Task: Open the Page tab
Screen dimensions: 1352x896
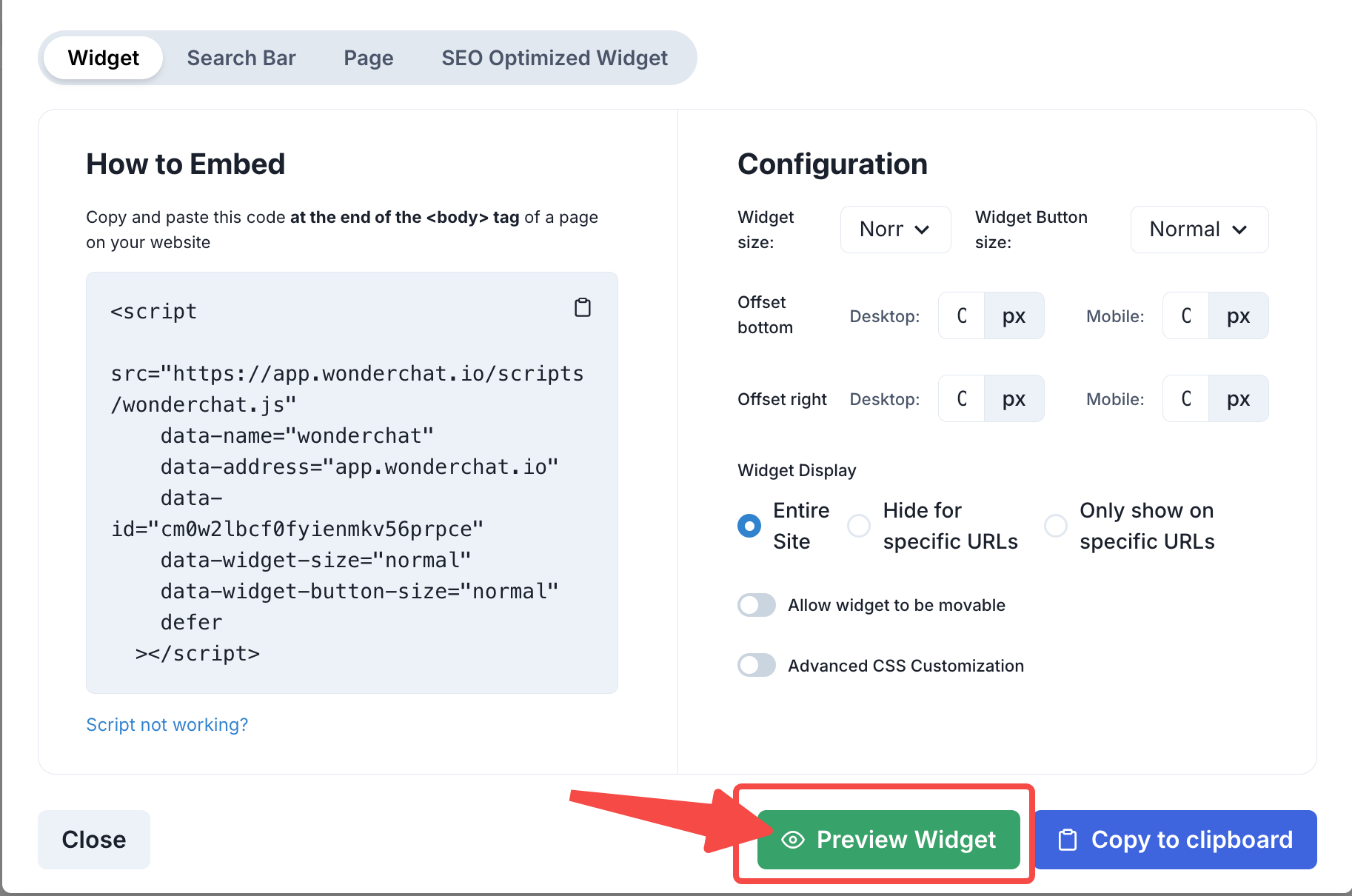Action: [368, 58]
